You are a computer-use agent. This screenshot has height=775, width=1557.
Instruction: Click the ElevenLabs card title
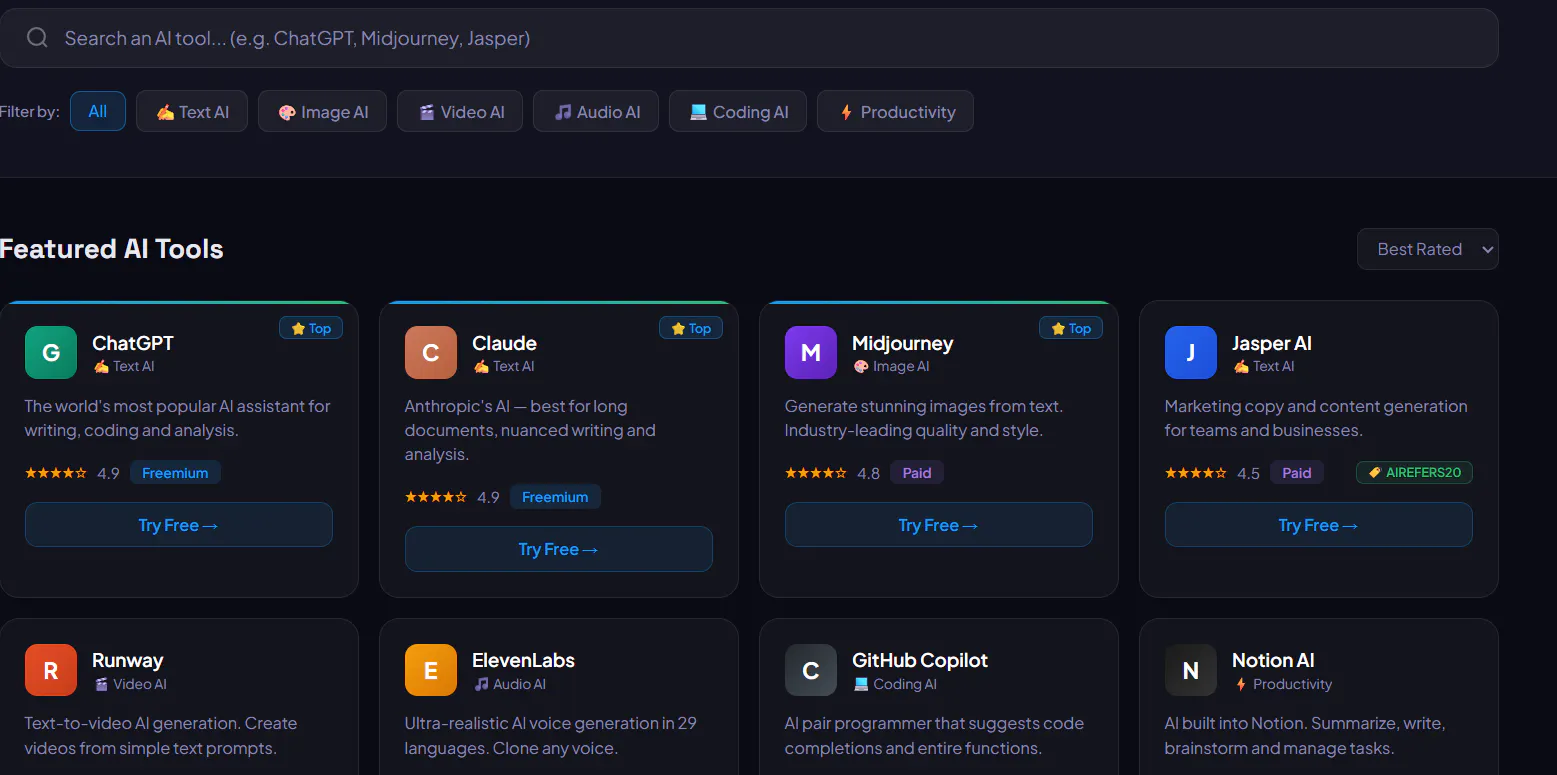click(x=523, y=660)
